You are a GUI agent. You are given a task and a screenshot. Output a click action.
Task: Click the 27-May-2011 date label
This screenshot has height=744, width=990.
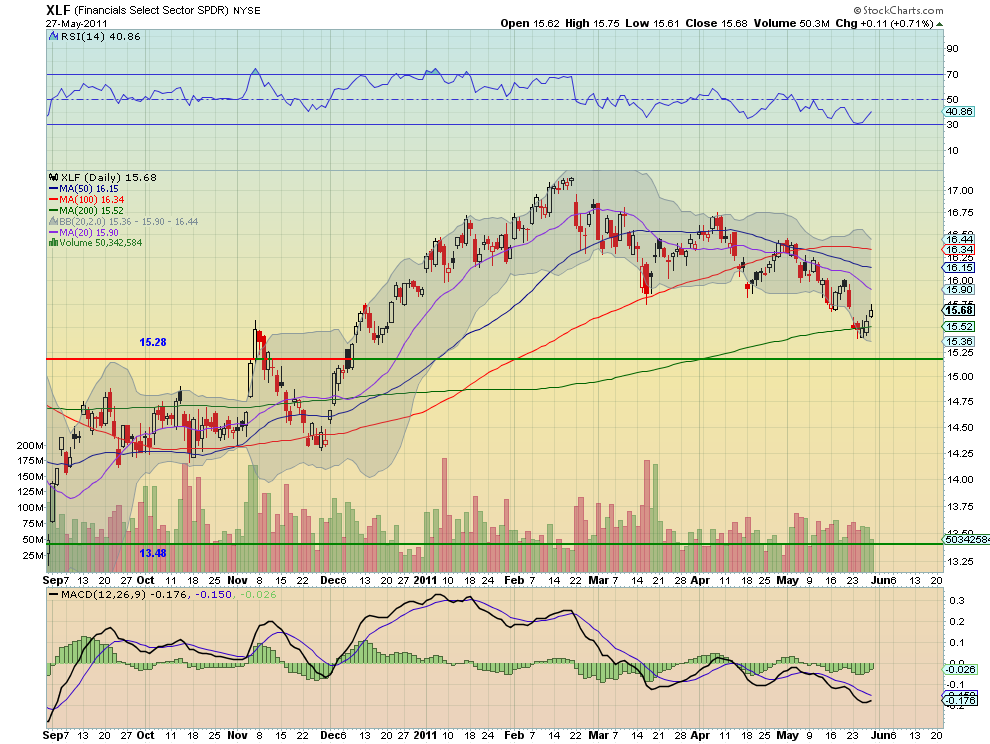76,24
